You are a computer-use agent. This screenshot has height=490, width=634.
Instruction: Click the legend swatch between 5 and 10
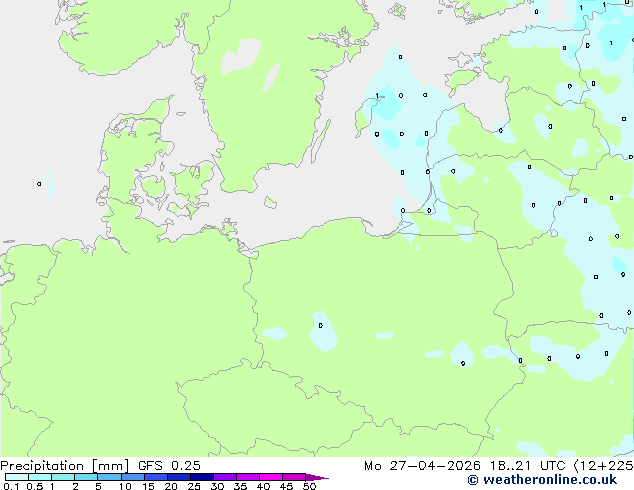point(109,477)
